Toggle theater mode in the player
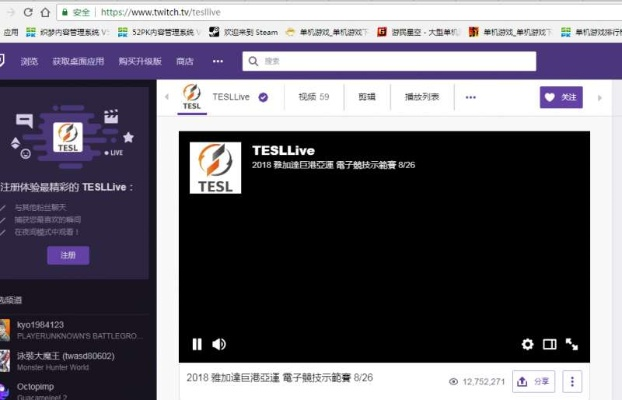Viewport: 622px width, 400px height. 549,344
